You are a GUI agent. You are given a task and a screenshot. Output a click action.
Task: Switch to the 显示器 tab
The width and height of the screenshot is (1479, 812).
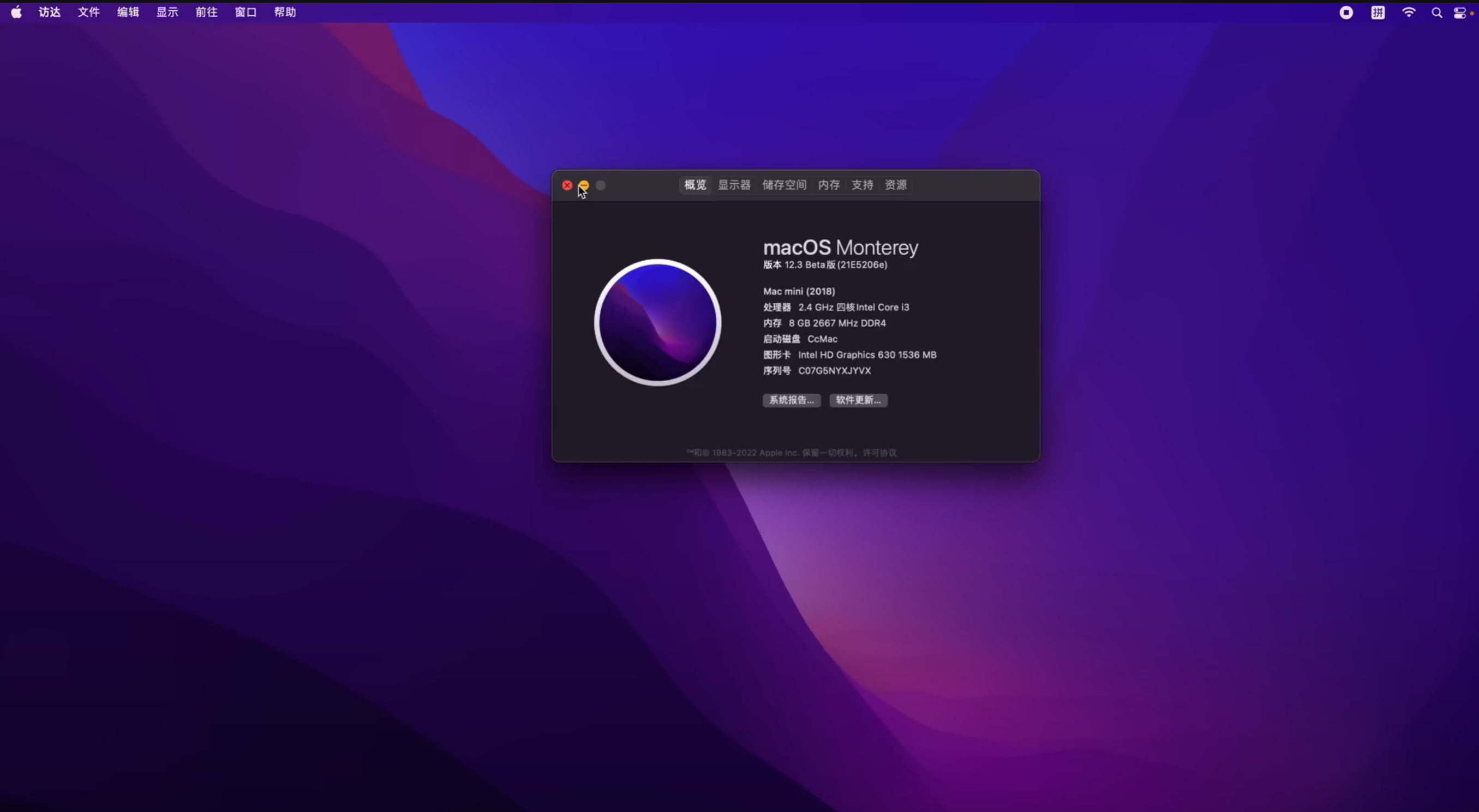[x=734, y=185]
